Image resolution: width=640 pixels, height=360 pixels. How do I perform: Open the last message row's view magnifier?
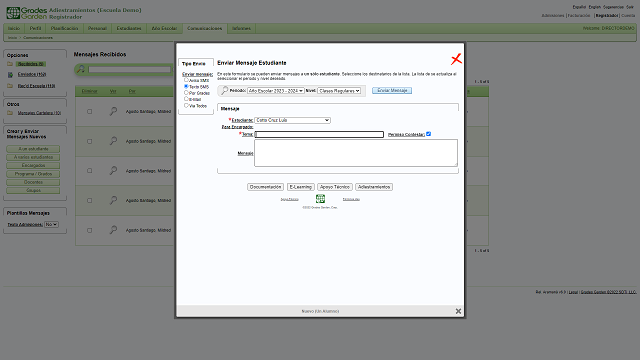coord(113,230)
